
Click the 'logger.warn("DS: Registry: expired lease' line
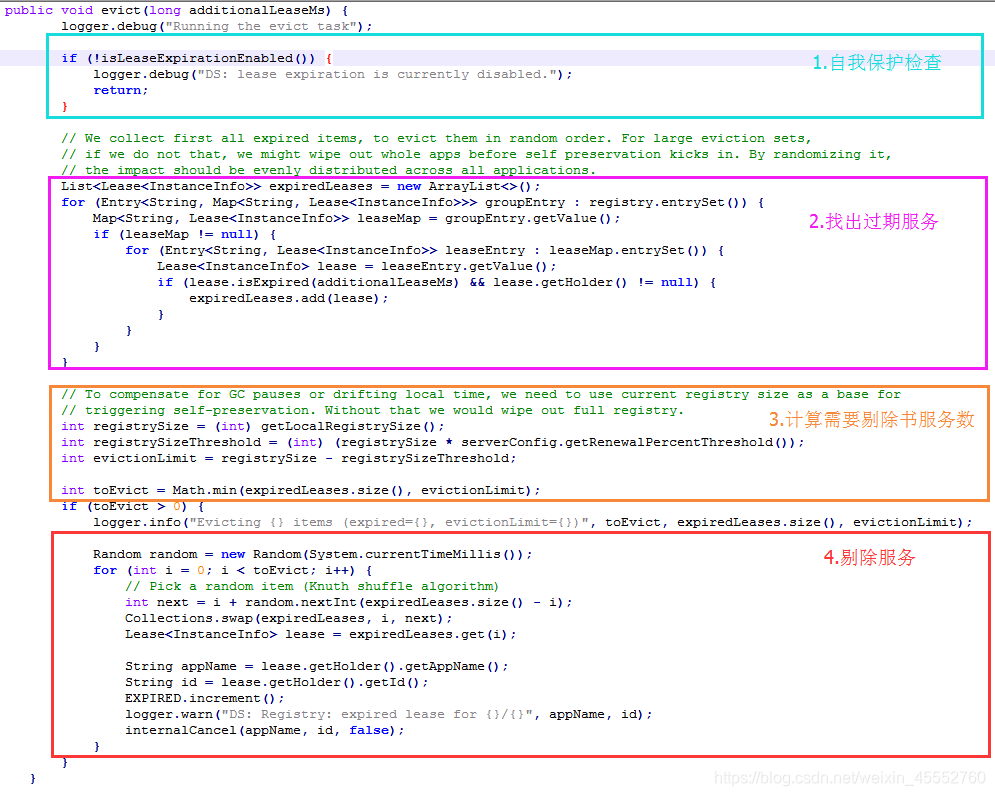pos(388,714)
